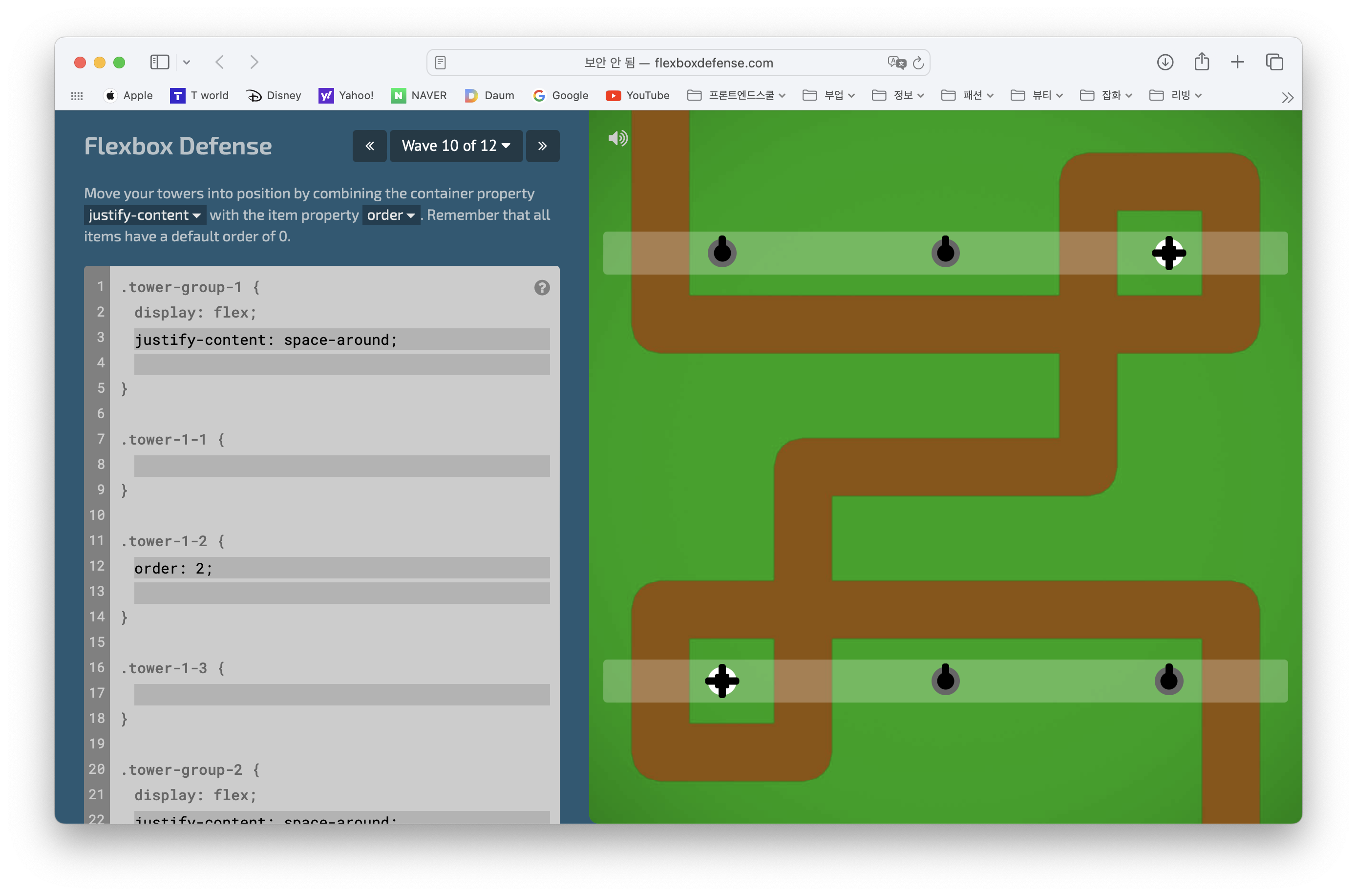Open the Wave 10 of 12 dropdown
Screen dimensions: 1357x896
[x=456, y=146]
